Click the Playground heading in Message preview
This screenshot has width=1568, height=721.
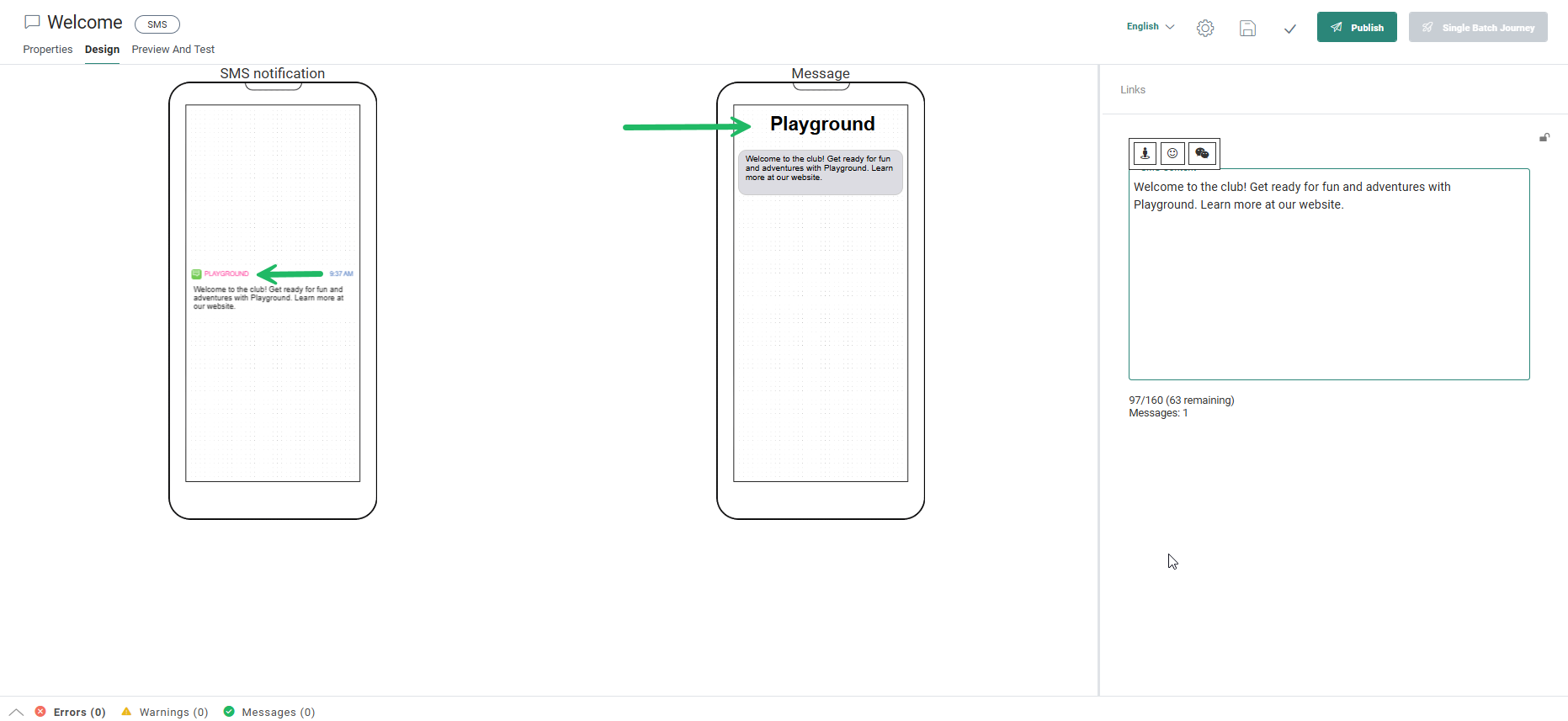click(822, 125)
